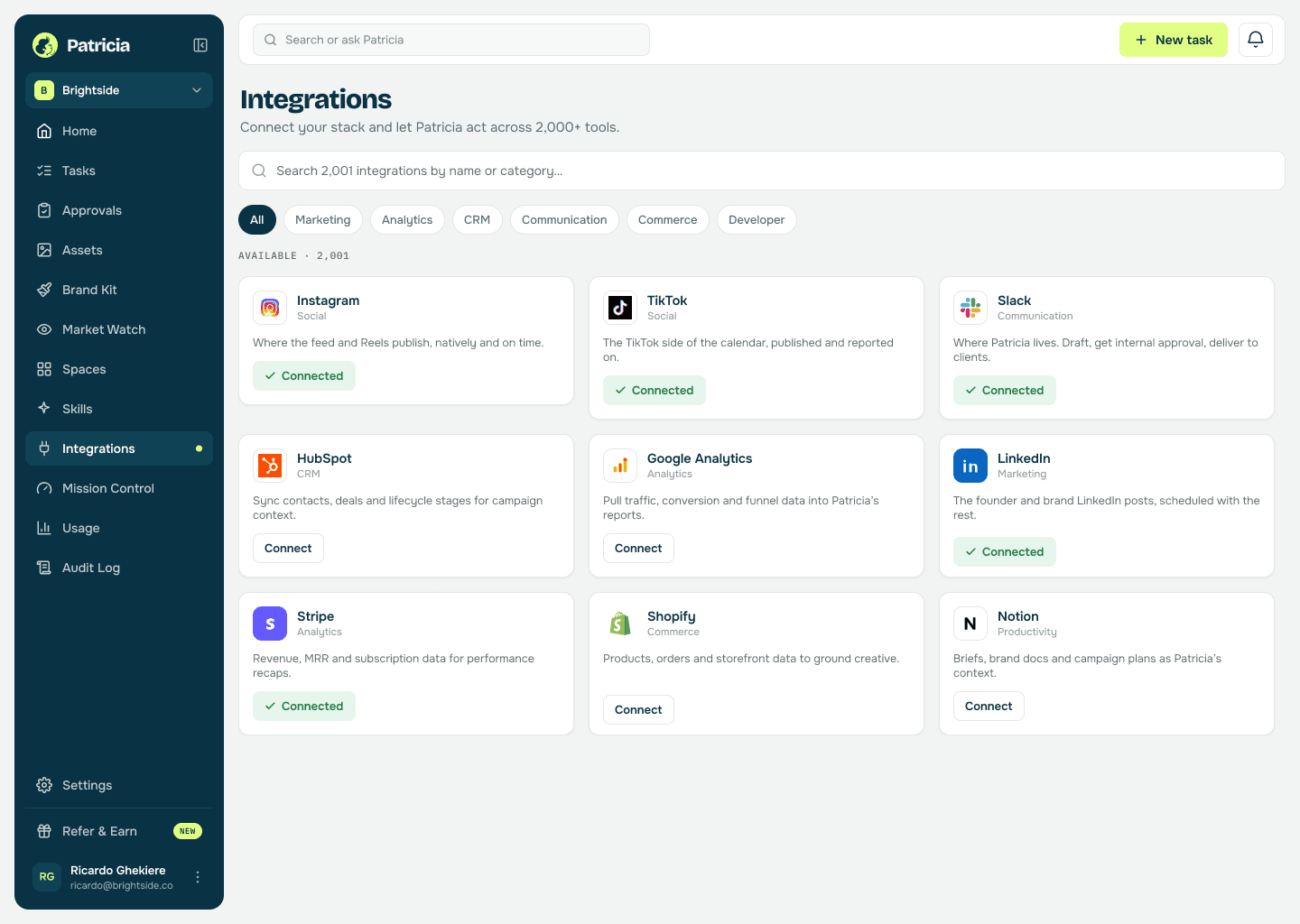Image resolution: width=1300 pixels, height=924 pixels.
Task: Open Integrations in the sidebar
Action: tap(119, 448)
